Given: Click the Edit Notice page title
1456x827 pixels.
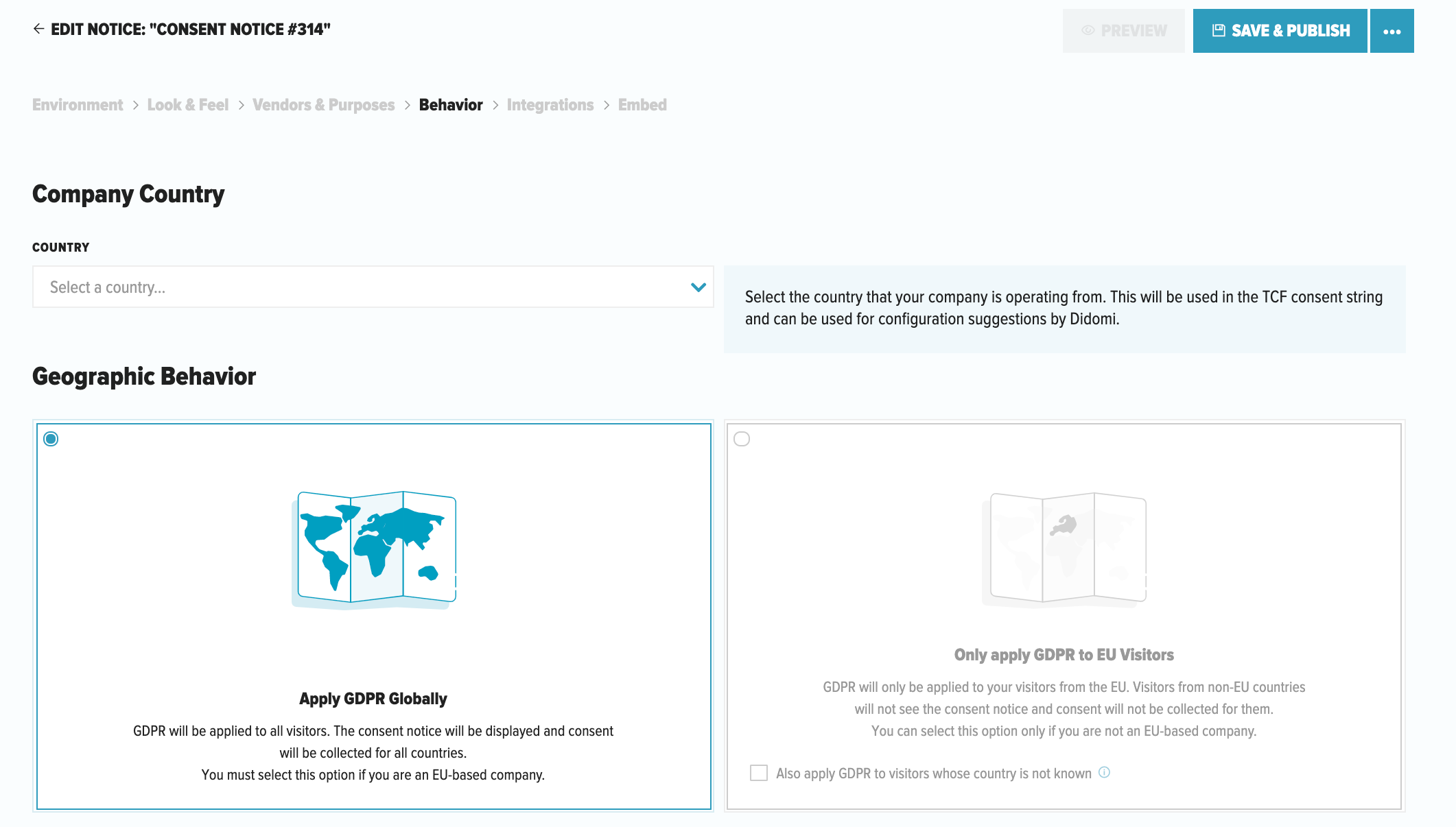Looking at the screenshot, I should click(191, 29).
